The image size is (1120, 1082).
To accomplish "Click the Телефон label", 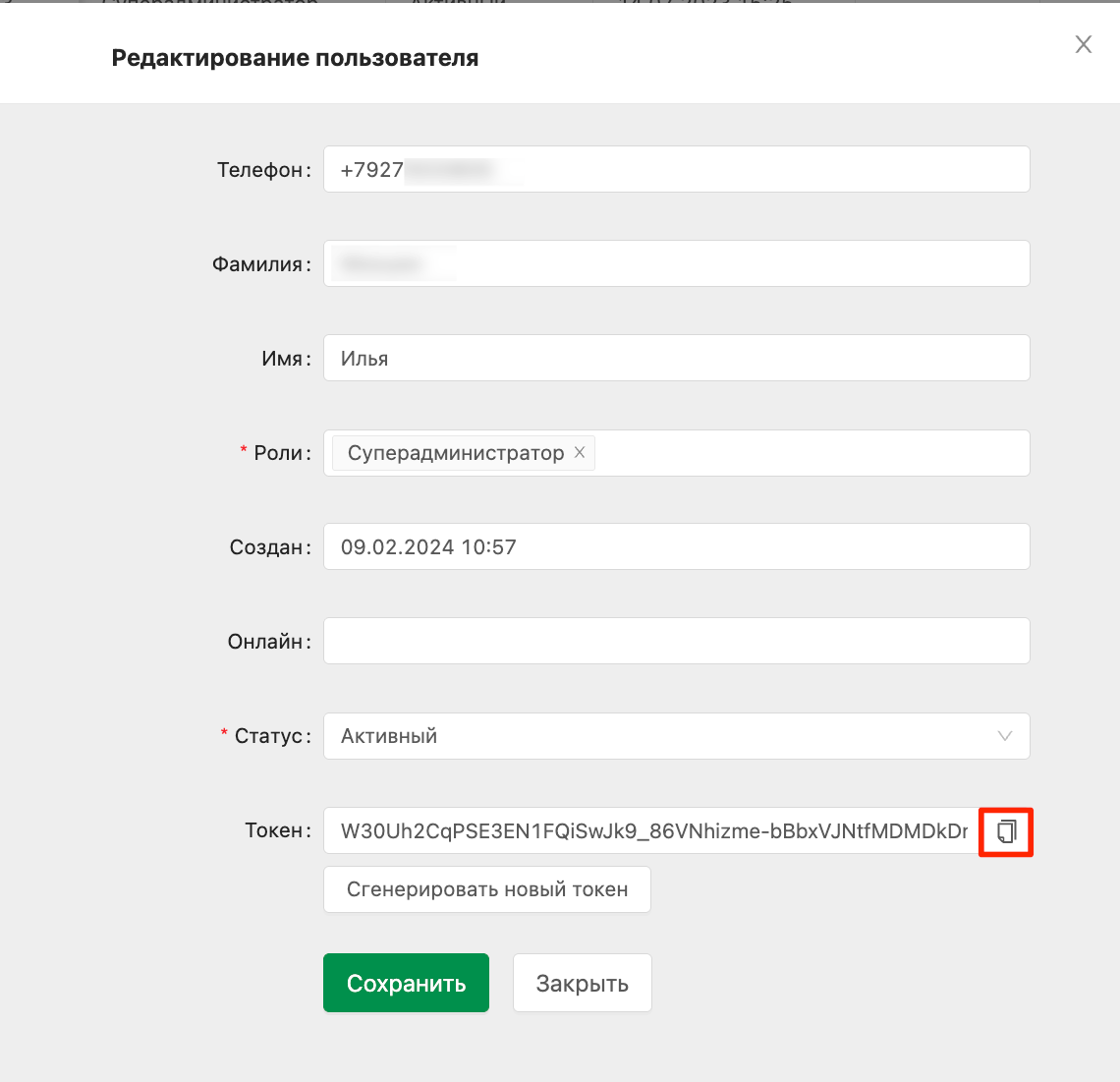I will tap(264, 170).
